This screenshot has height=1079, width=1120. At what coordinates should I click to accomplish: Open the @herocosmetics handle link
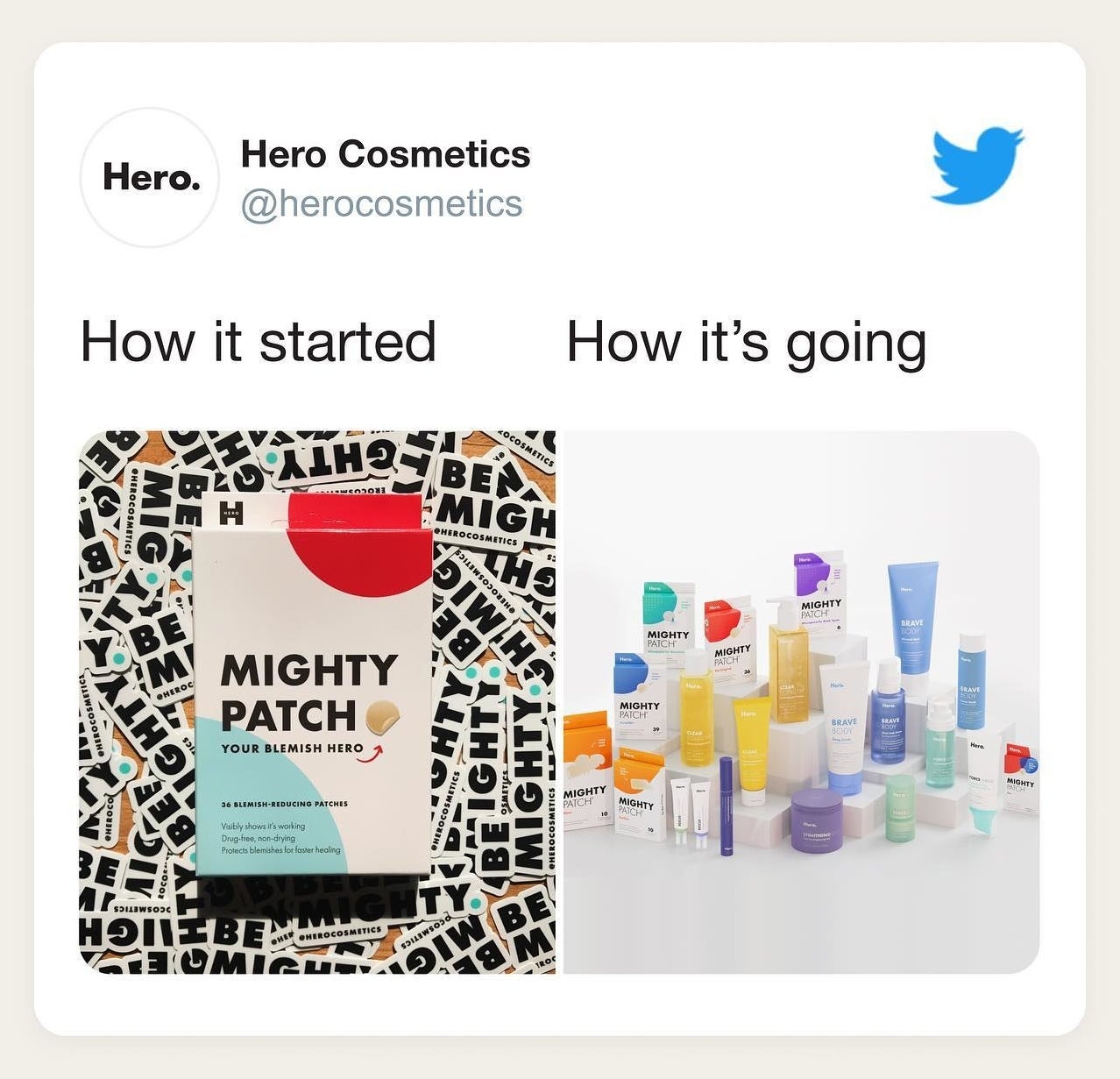click(x=381, y=203)
